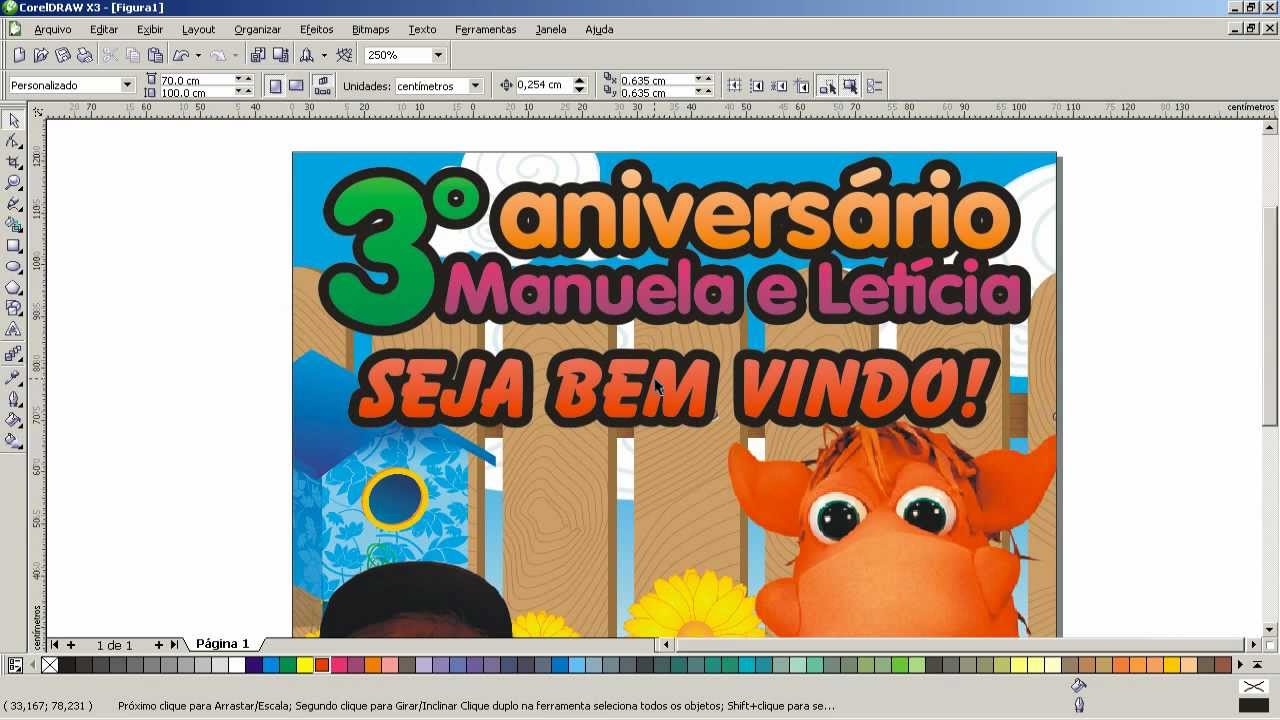Image resolution: width=1280 pixels, height=720 pixels.
Task: Open the Bitmaps menu
Action: (x=370, y=29)
